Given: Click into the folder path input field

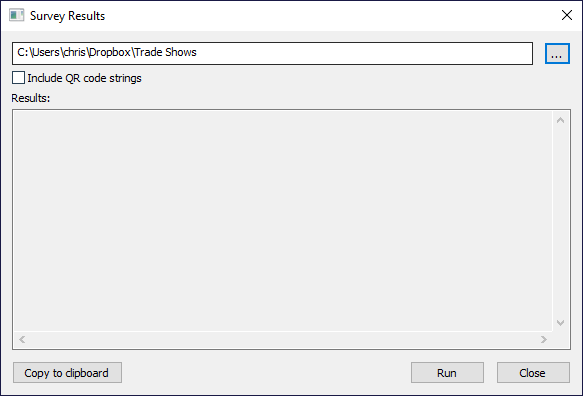Looking at the screenshot, I should click(x=272, y=53).
